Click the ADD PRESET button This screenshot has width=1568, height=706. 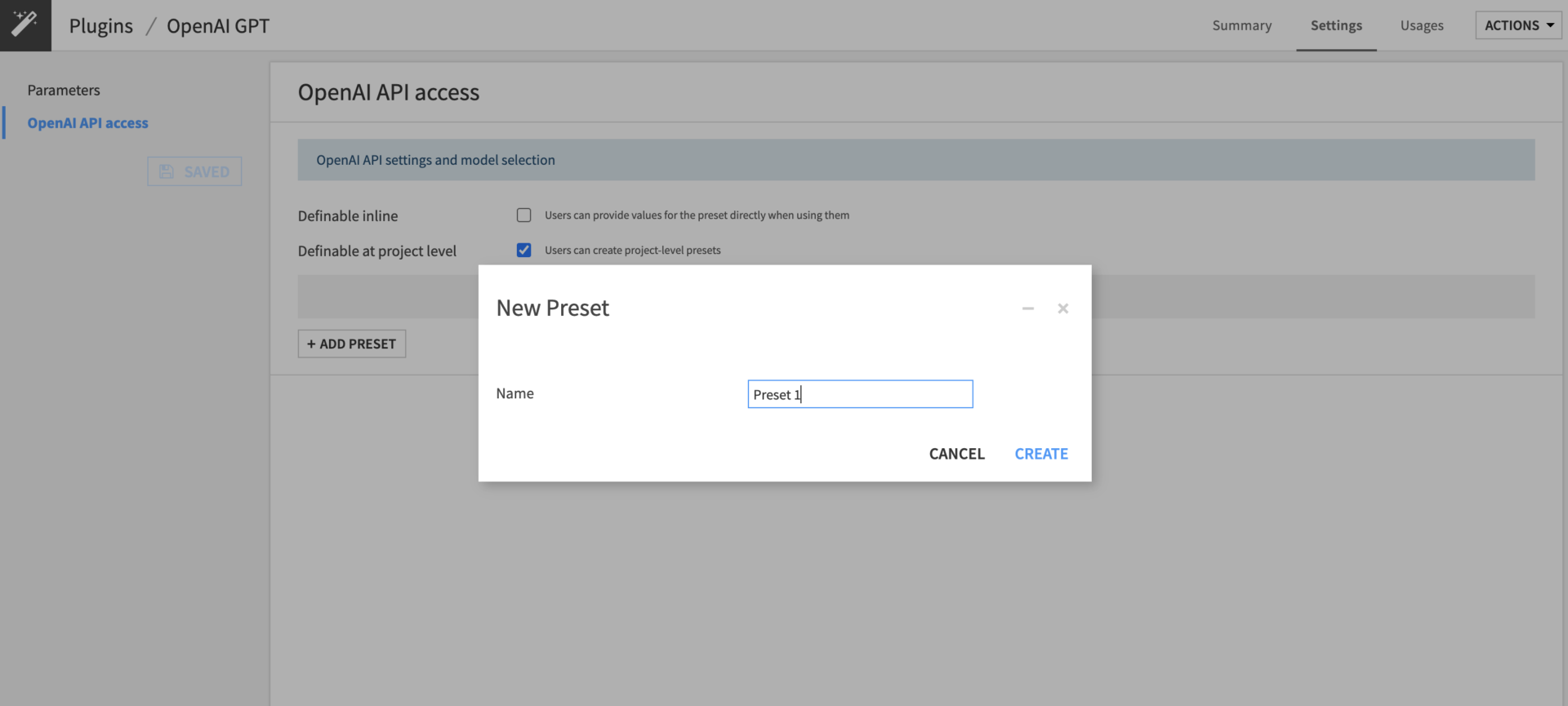point(351,344)
